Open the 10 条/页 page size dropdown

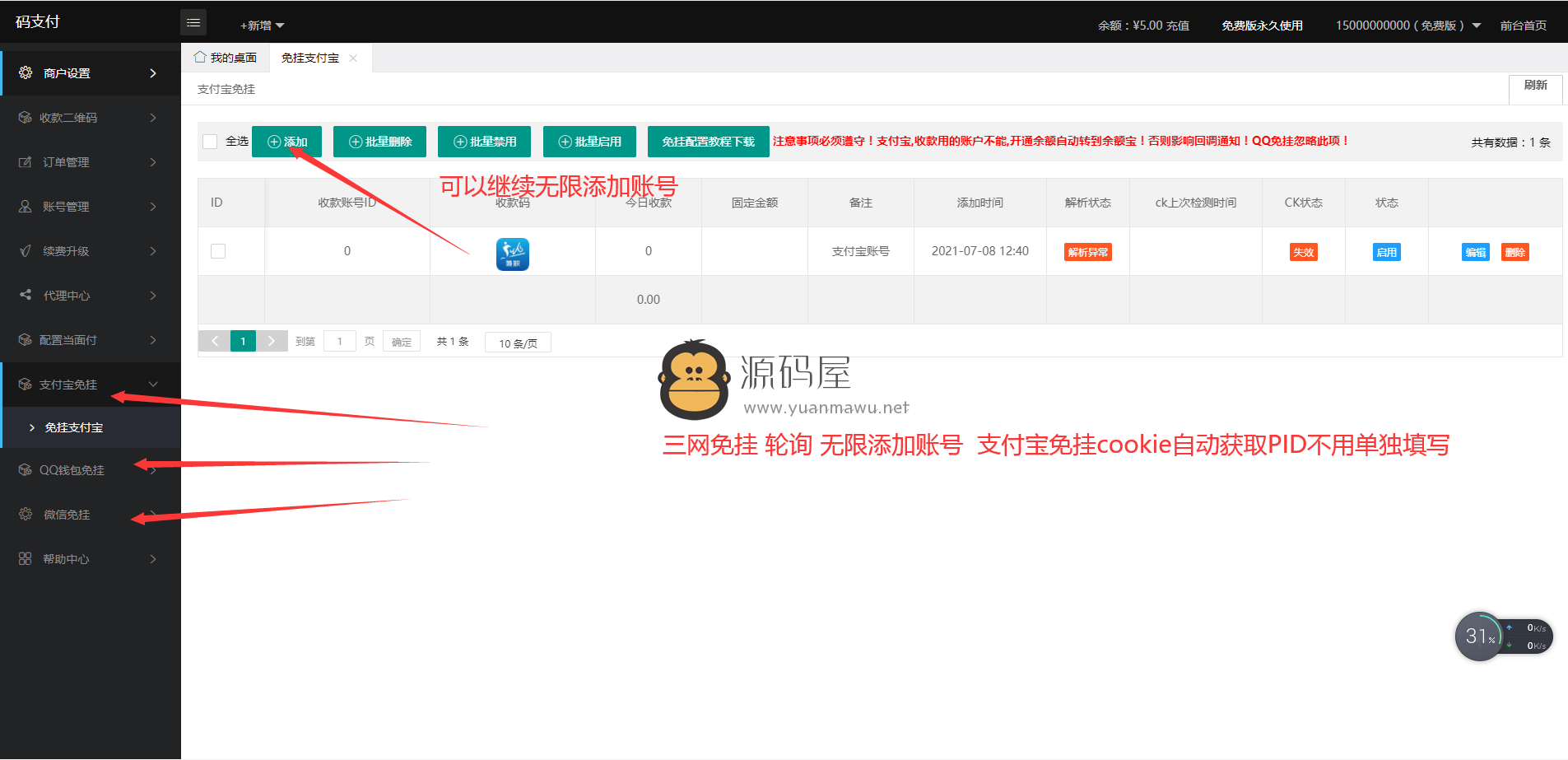coord(518,343)
